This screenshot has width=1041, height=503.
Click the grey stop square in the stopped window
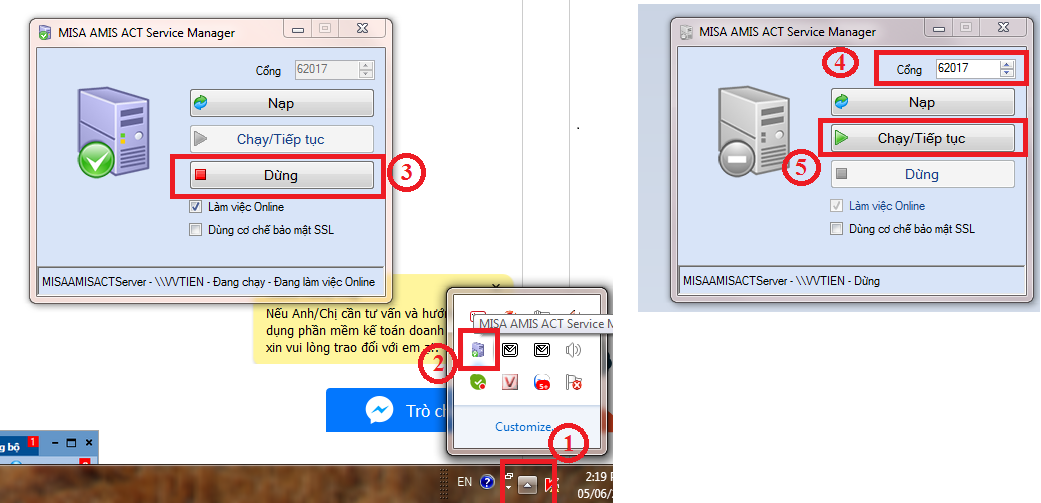pyautogui.click(x=841, y=174)
